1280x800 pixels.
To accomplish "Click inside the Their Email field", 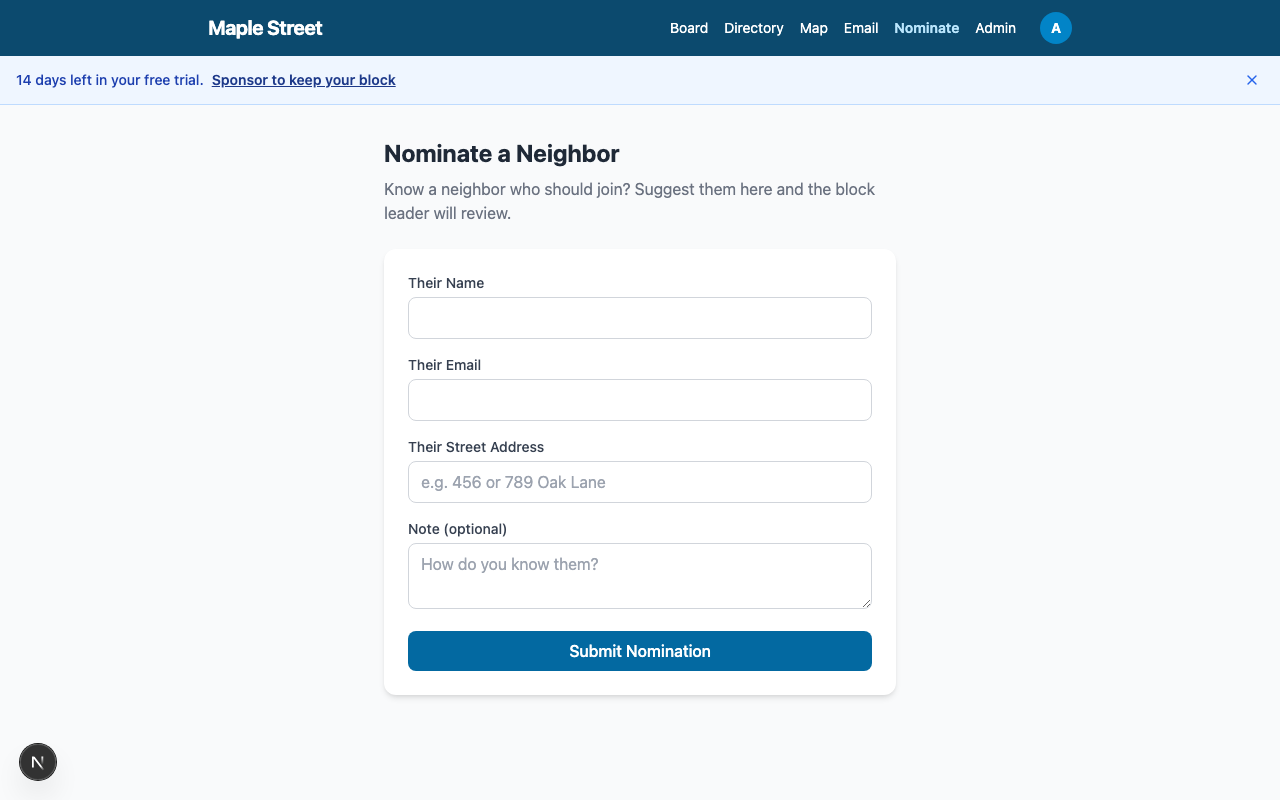I will (x=639, y=399).
